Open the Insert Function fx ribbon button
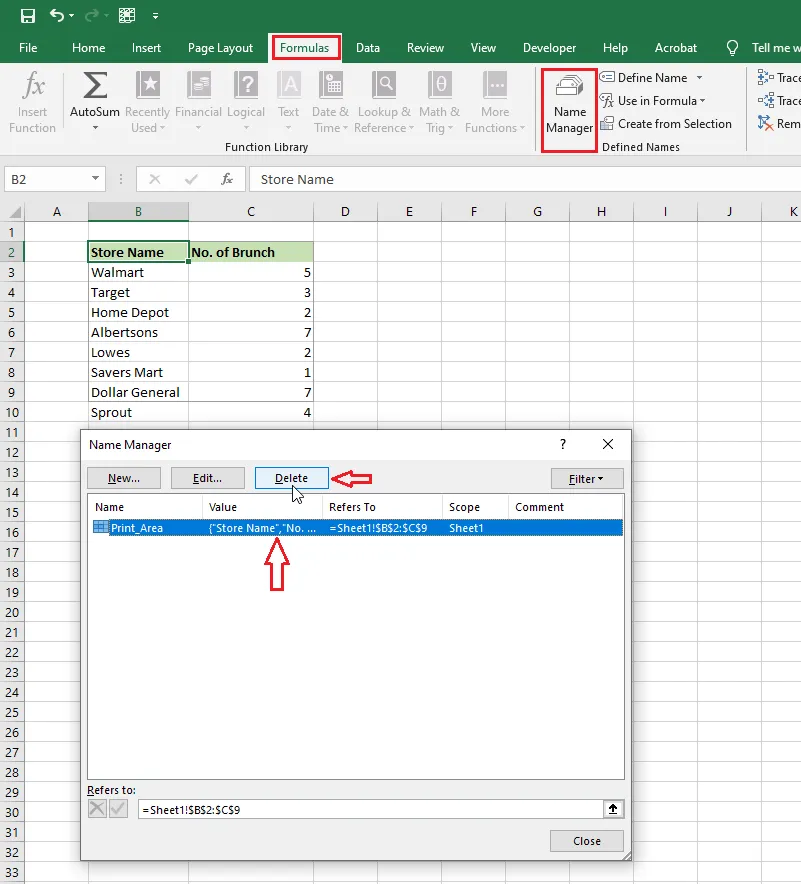Viewport: 801px width, 884px height. (x=33, y=102)
